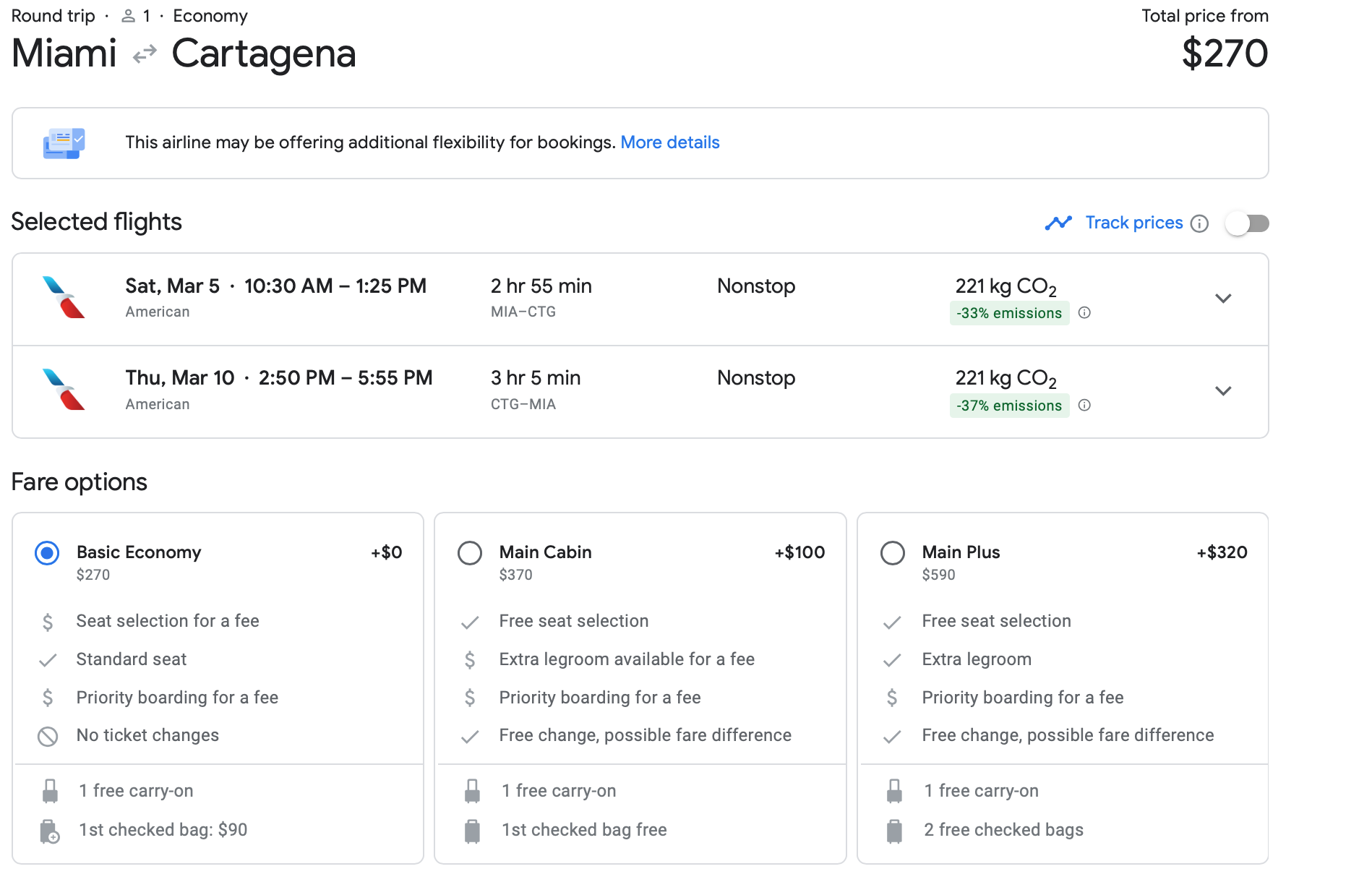Click the booking flexibility notice icon
Image resolution: width=1372 pixels, height=882 pixels.
[64, 143]
